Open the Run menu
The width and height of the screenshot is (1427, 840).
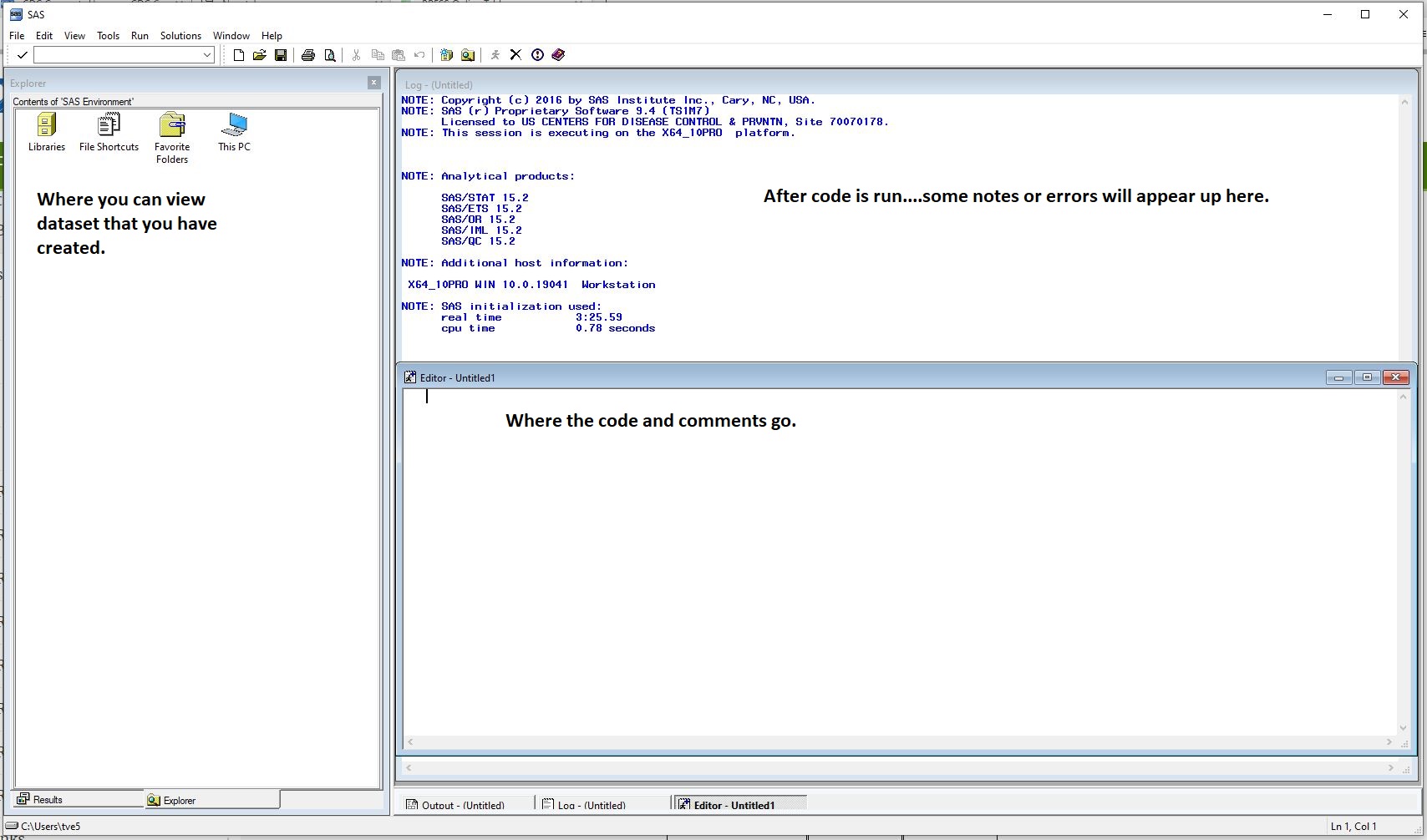click(x=140, y=36)
